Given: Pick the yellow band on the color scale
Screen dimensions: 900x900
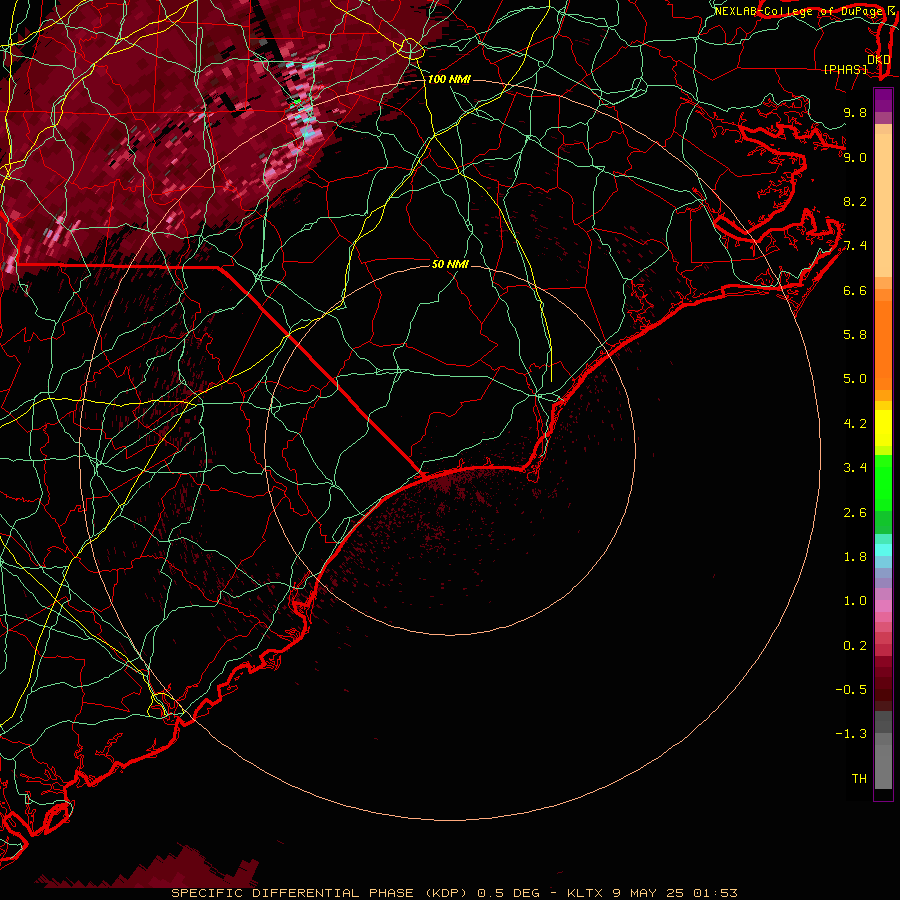Looking at the screenshot, I should point(883,428).
